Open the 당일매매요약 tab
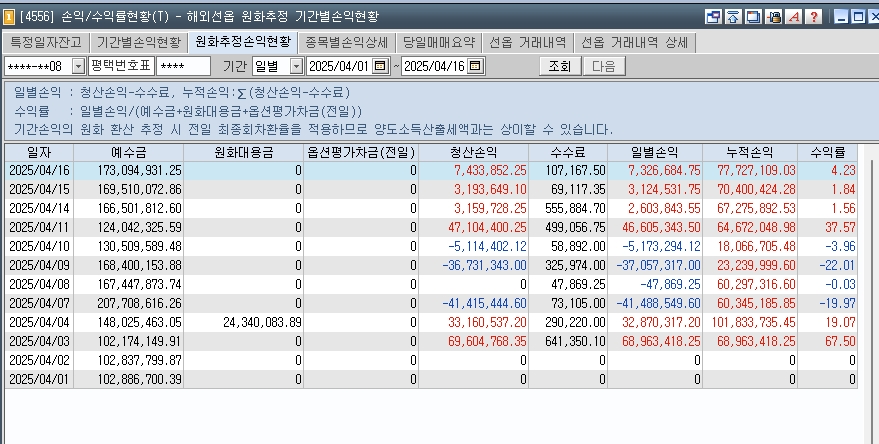879x444 pixels. [x=439, y=43]
